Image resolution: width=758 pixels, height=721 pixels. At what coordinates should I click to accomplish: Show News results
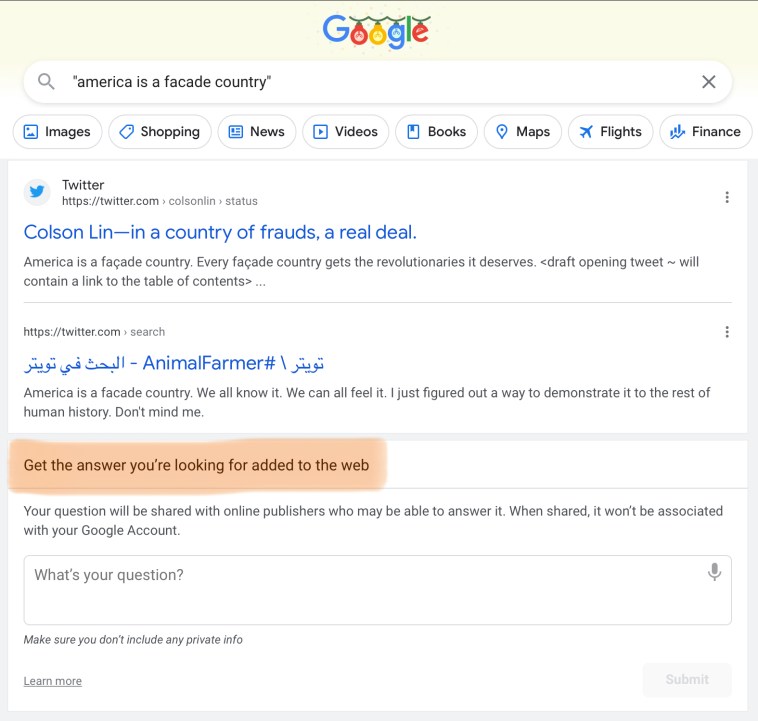[256, 132]
